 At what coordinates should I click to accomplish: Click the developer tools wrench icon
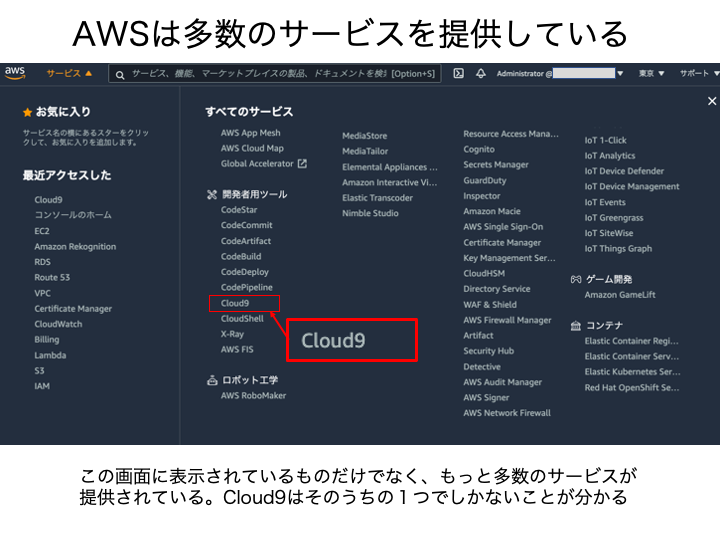pos(212,195)
